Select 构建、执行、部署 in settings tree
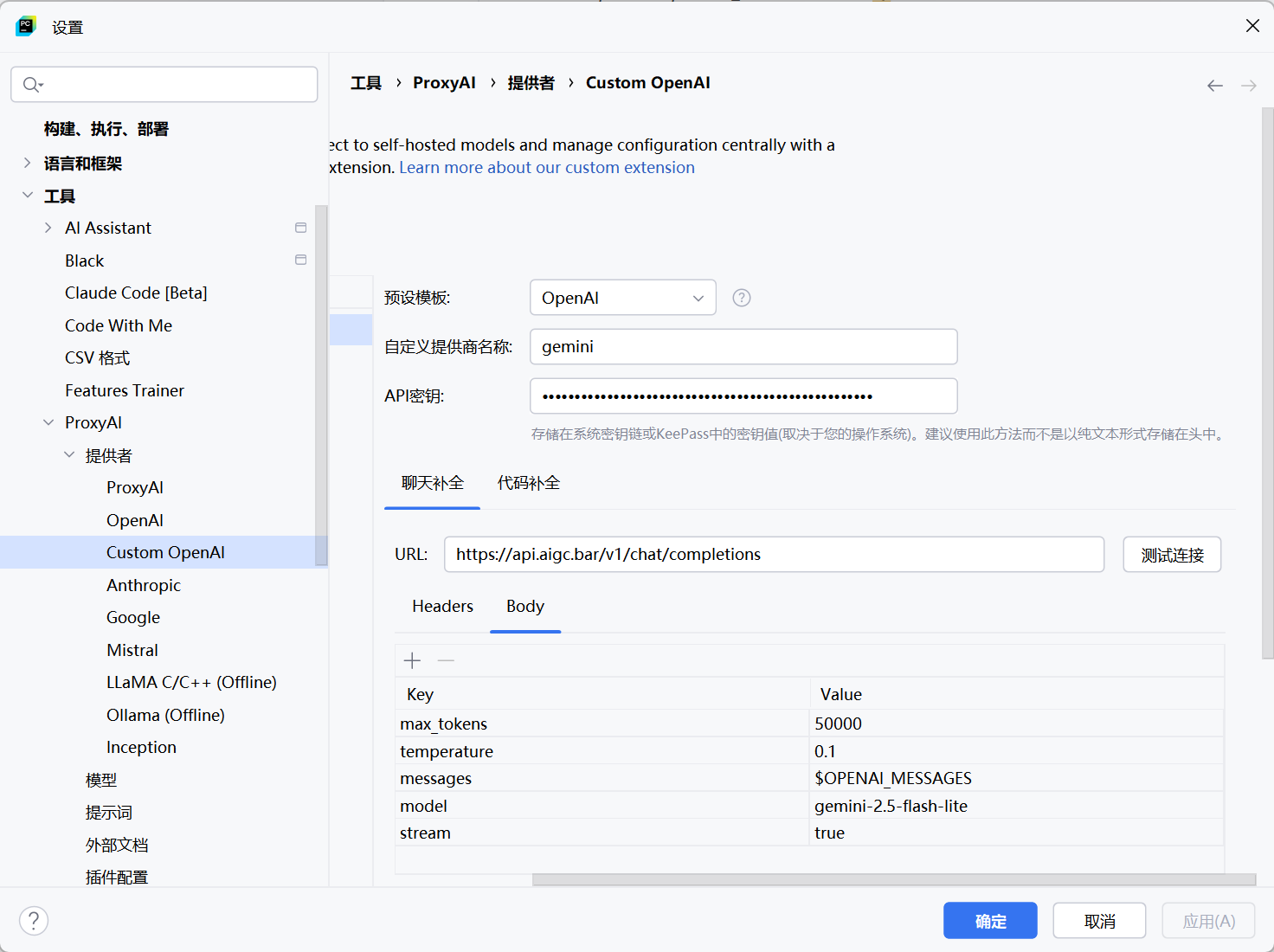1274x952 pixels. [x=106, y=129]
